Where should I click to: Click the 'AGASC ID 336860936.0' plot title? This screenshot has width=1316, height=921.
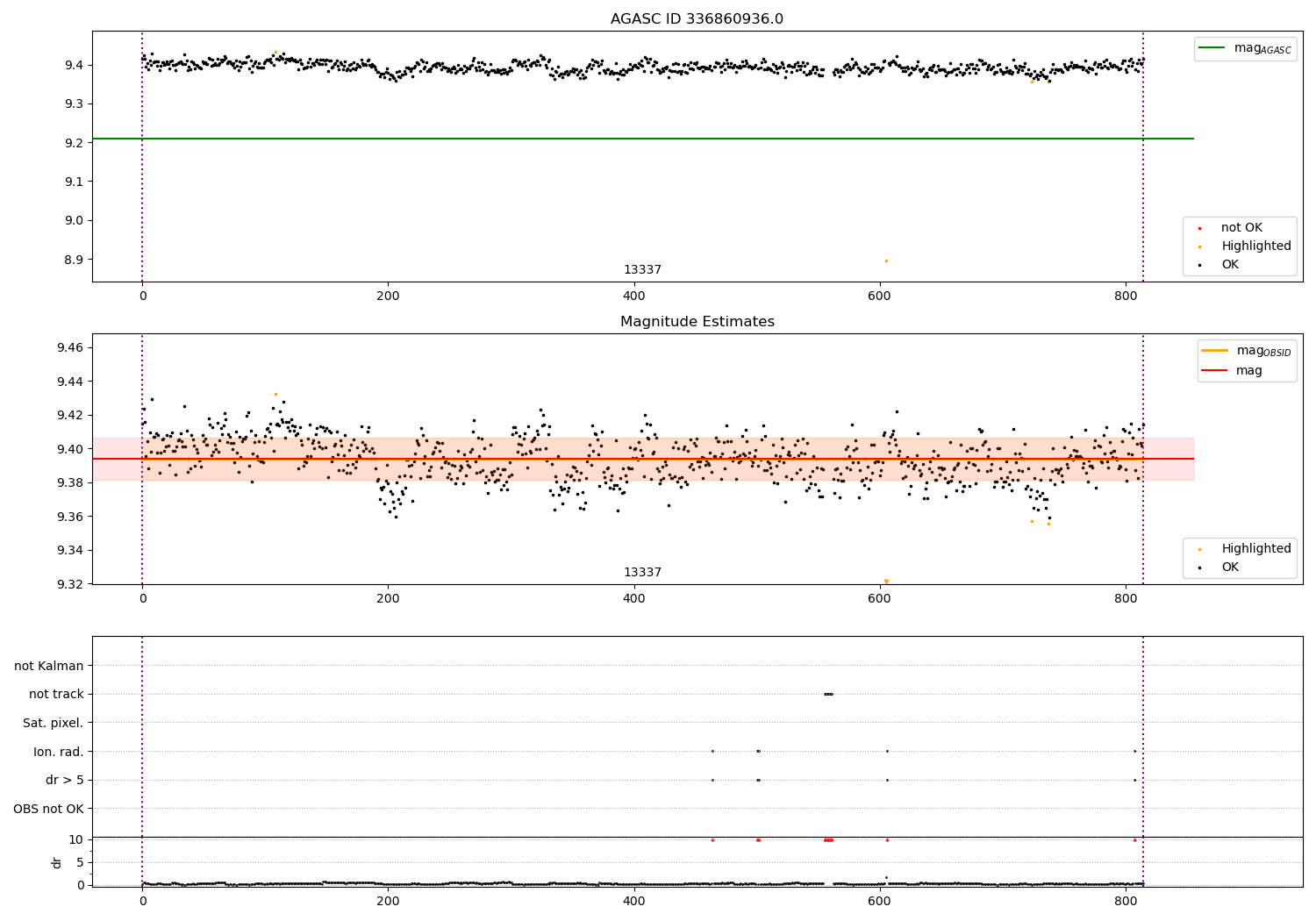click(x=697, y=19)
